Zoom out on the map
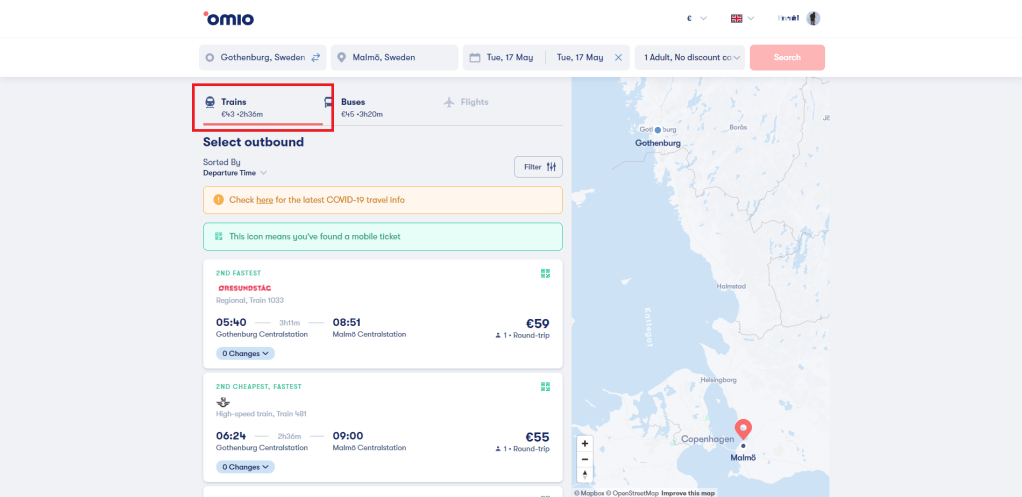1022x497 pixels. pos(585,459)
